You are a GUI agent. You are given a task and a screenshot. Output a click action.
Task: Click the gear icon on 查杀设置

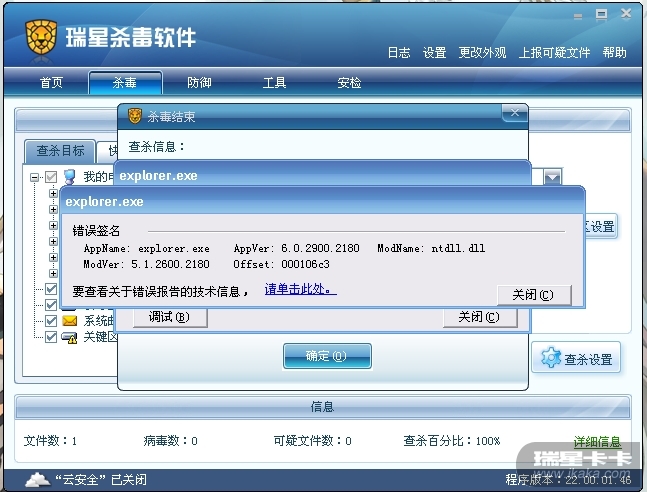click(551, 358)
